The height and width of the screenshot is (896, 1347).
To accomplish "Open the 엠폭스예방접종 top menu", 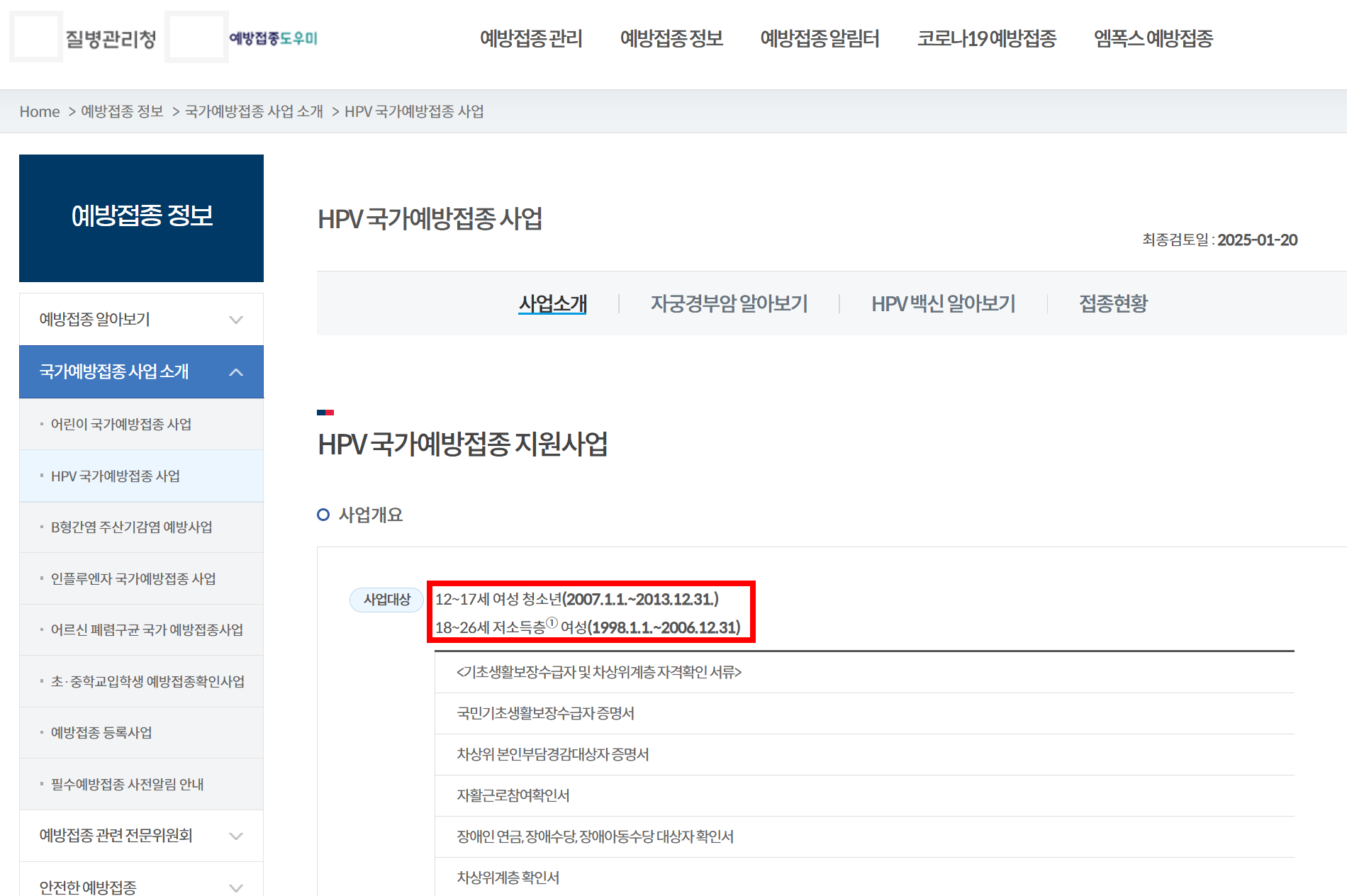I will pos(1153,38).
